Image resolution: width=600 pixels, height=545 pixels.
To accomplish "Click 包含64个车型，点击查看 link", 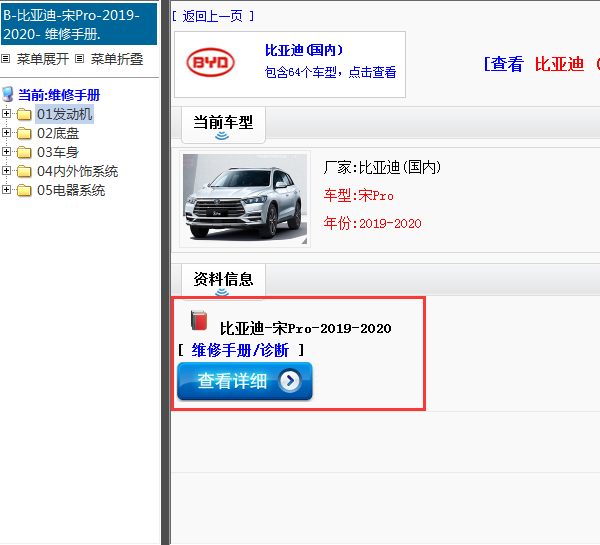I will 331,72.
